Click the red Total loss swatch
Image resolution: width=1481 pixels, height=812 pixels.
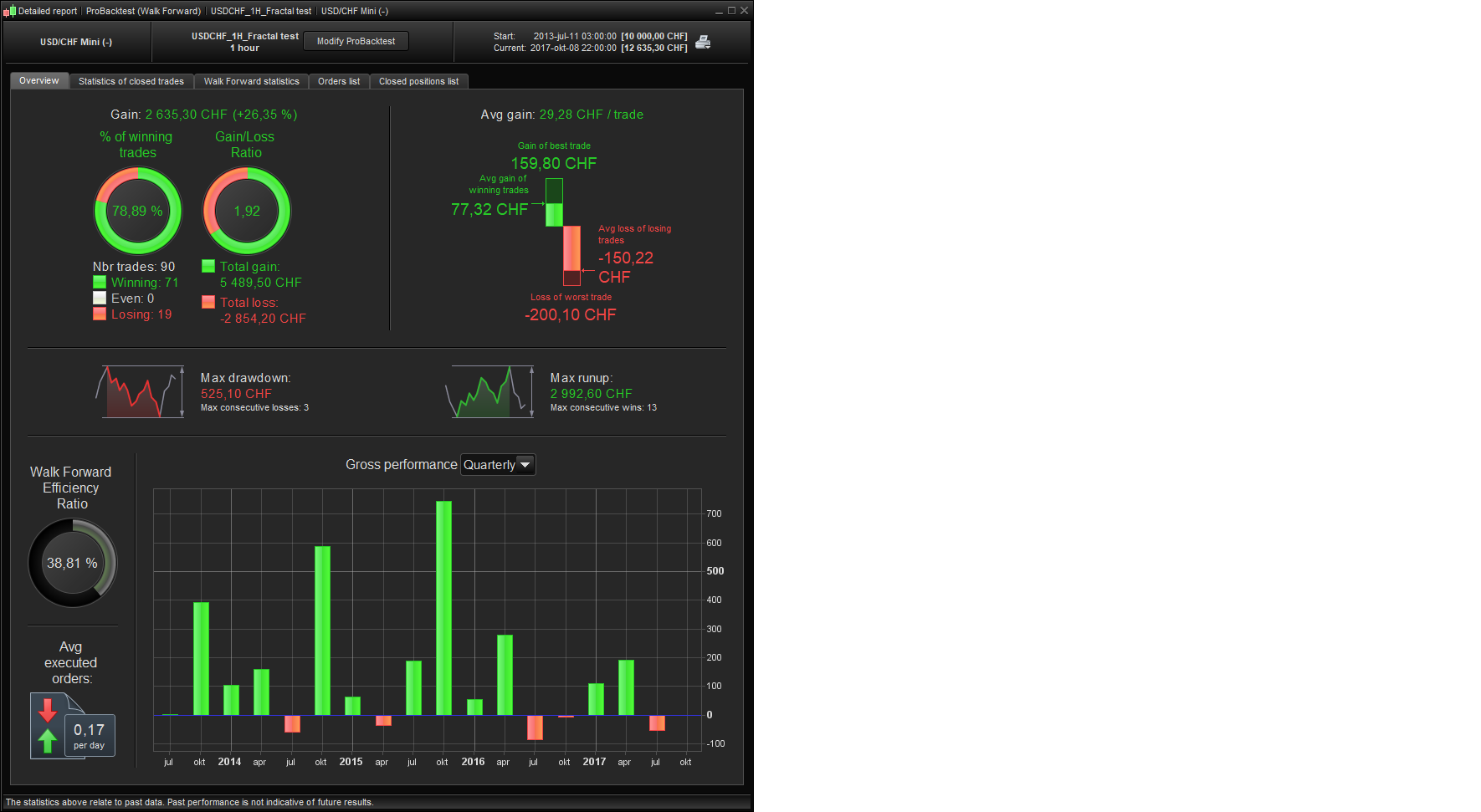[208, 302]
